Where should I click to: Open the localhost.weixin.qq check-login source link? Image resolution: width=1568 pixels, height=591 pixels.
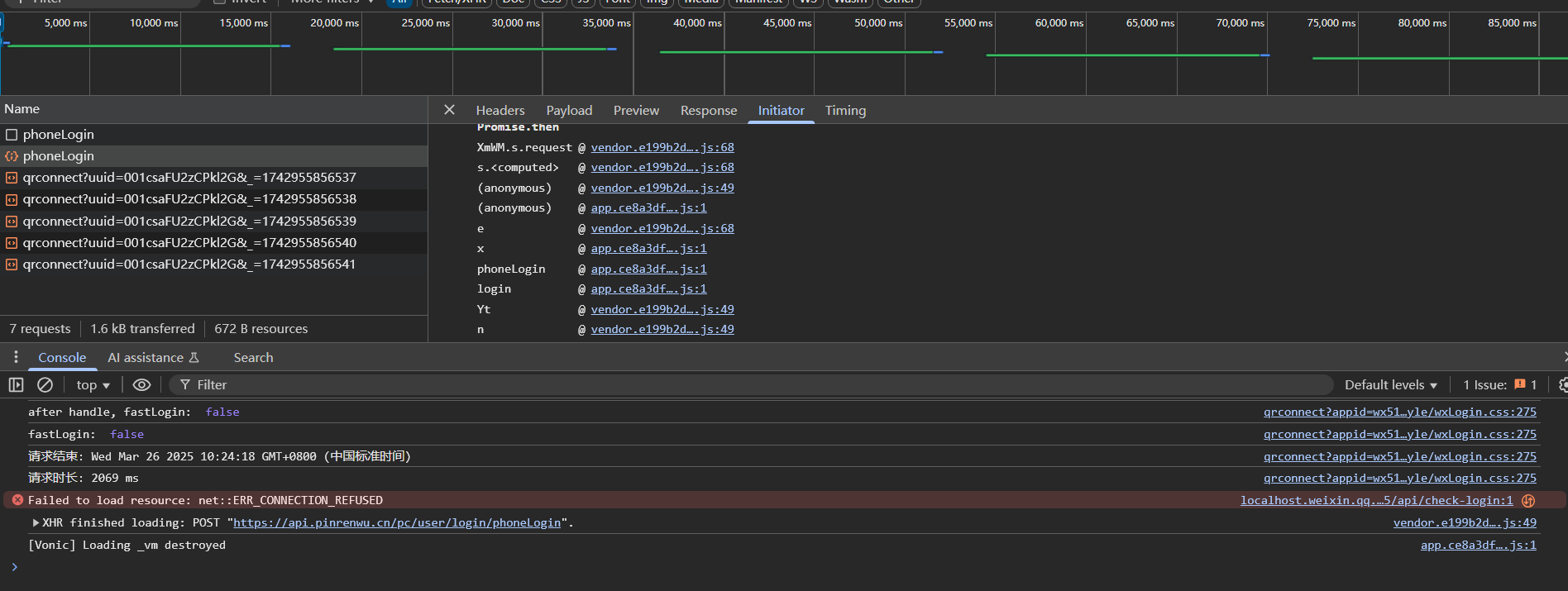[1375, 501]
